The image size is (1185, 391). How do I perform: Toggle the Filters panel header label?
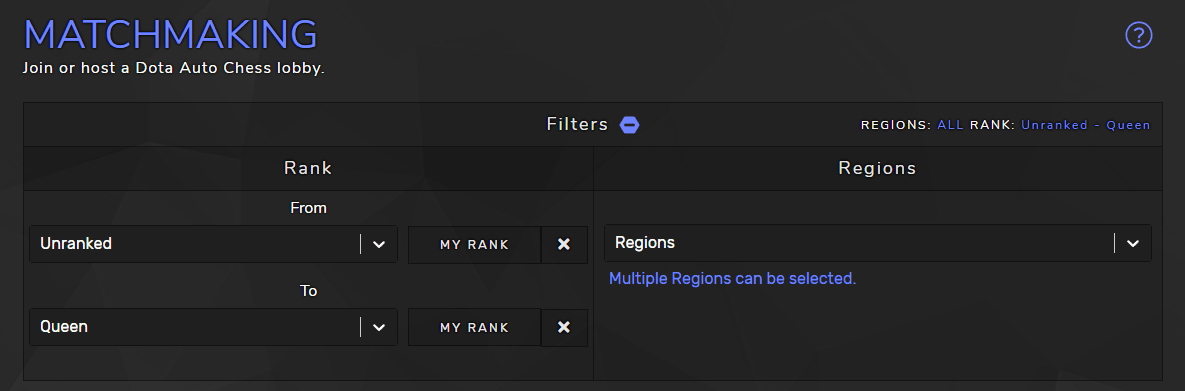(x=577, y=124)
